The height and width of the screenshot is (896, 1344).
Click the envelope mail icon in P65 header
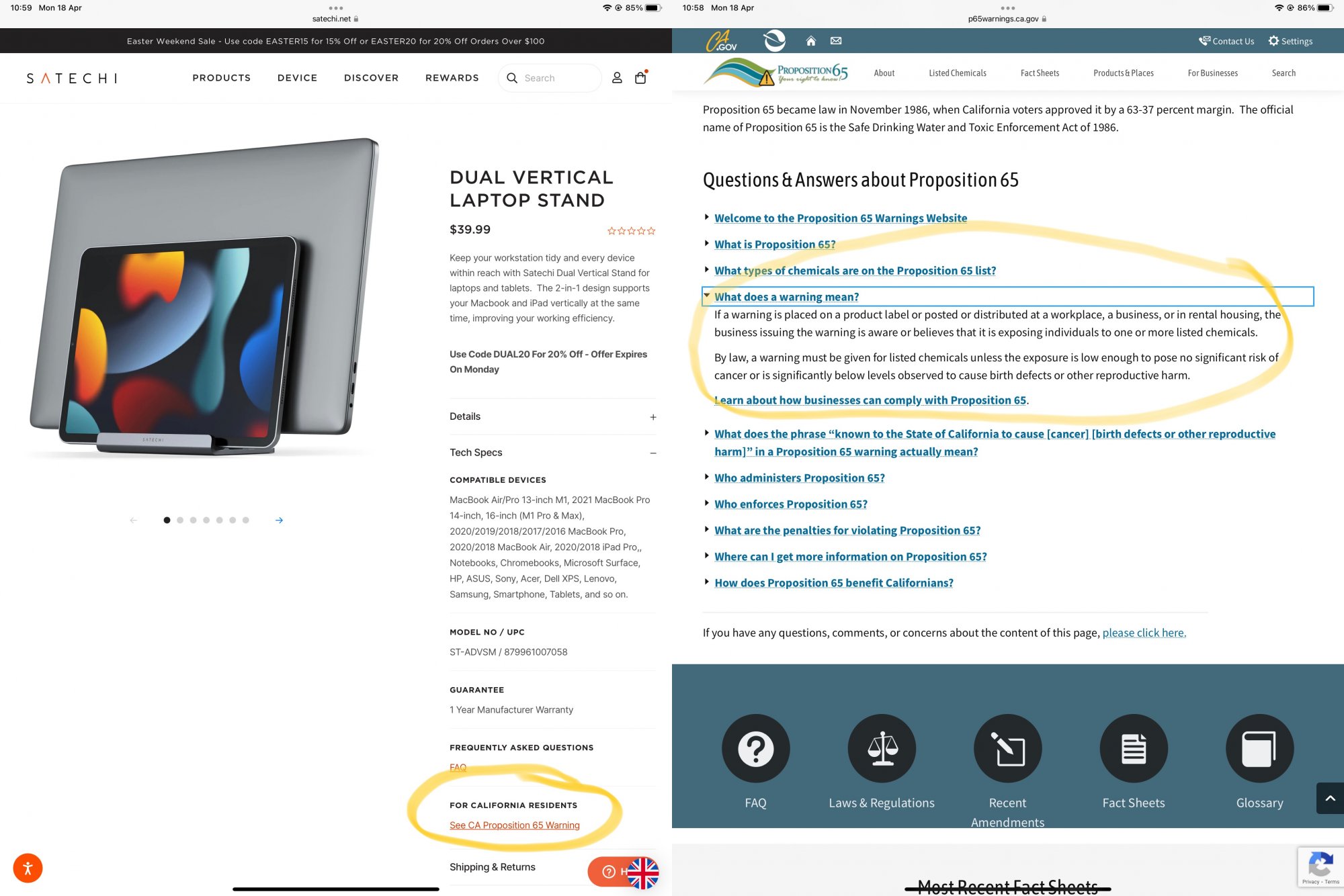(836, 41)
